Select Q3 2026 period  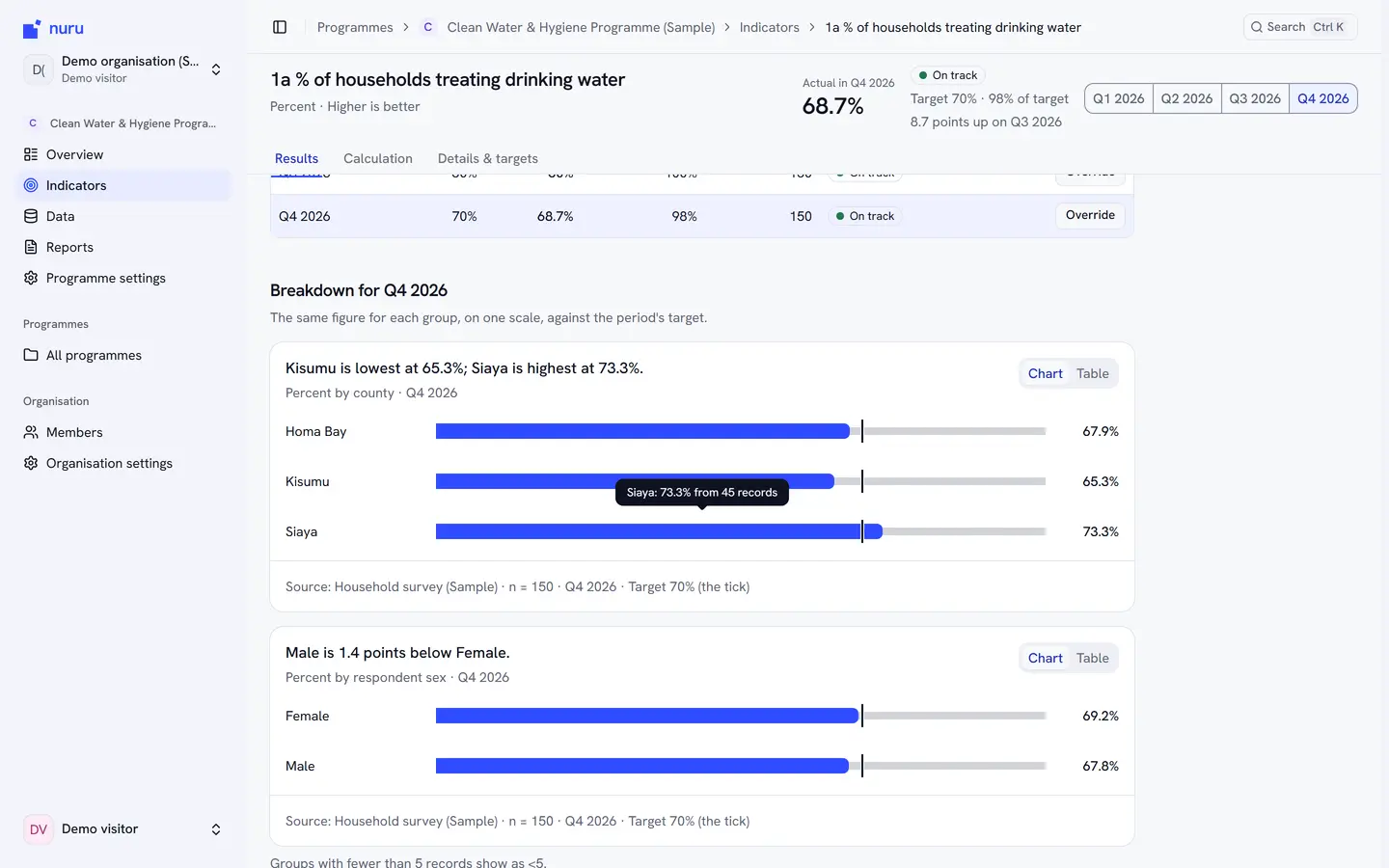pos(1255,98)
